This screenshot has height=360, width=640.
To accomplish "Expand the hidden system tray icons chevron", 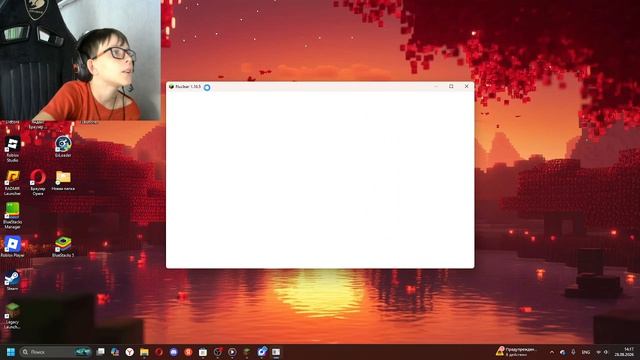I will pyautogui.click(x=552, y=352).
